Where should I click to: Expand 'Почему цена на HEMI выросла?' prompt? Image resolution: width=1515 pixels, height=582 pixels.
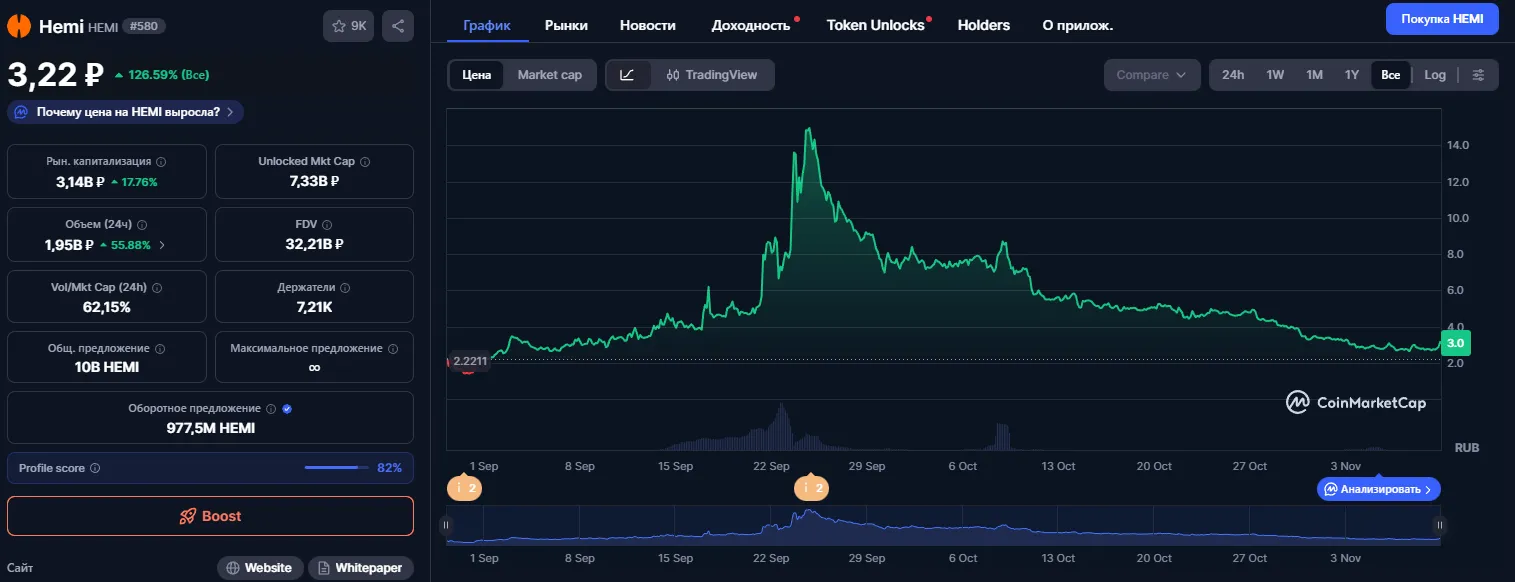coord(125,112)
